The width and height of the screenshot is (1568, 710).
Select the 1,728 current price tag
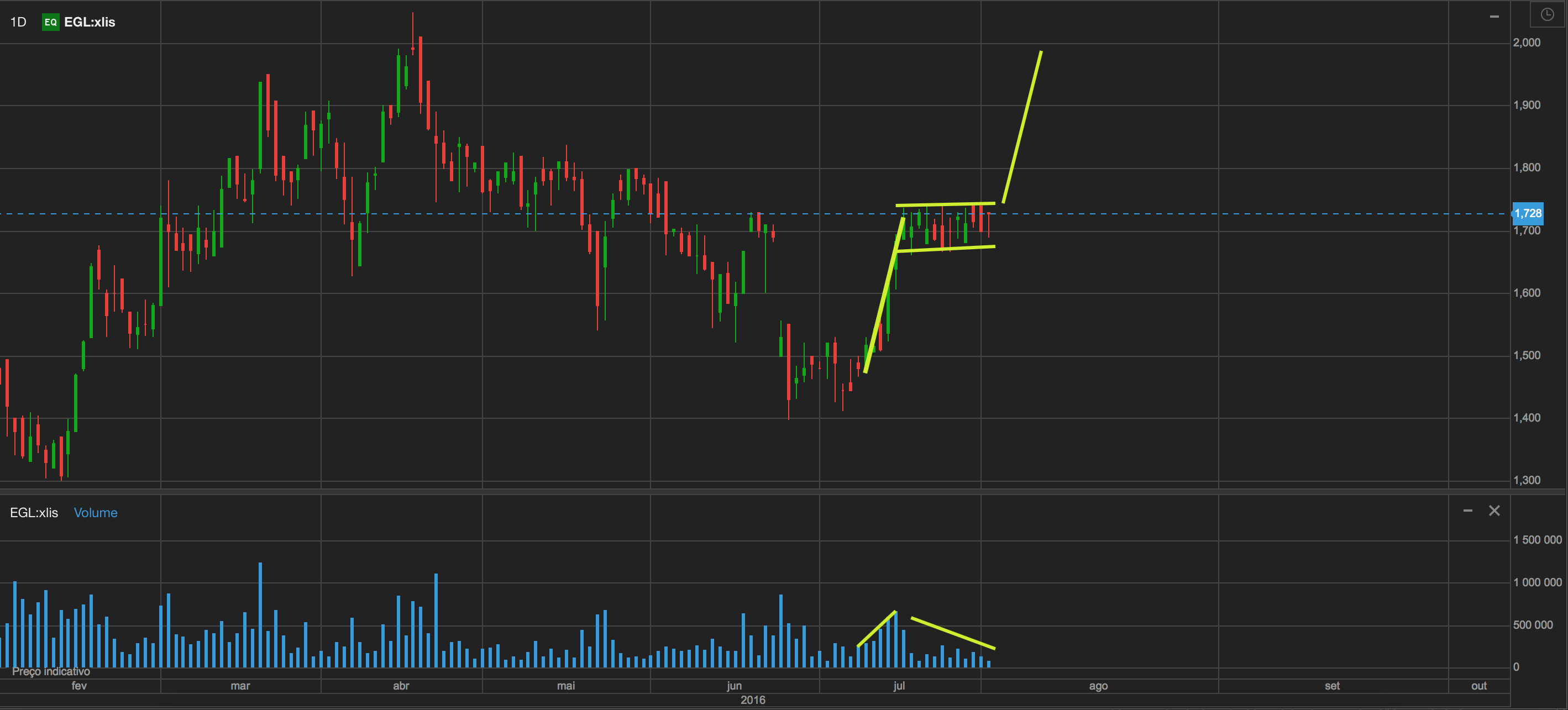[x=1528, y=213]
